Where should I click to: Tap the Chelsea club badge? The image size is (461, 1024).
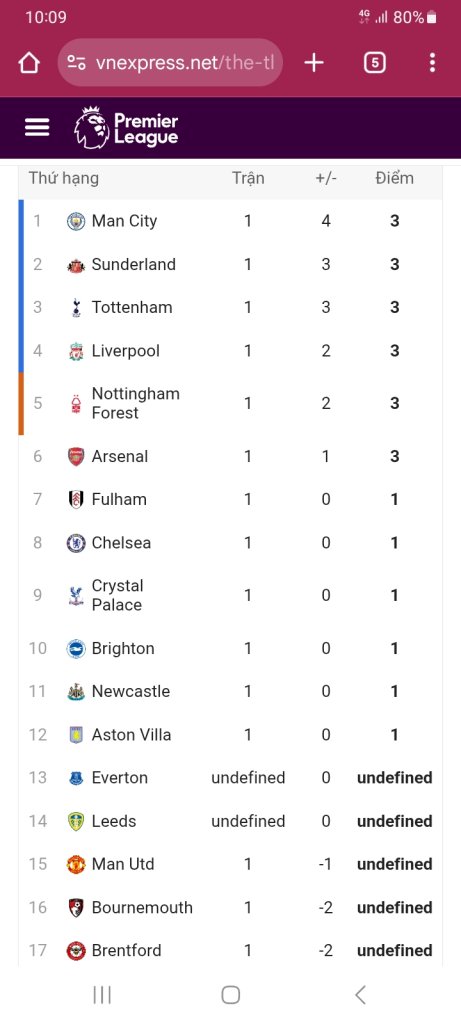point(76,543)
